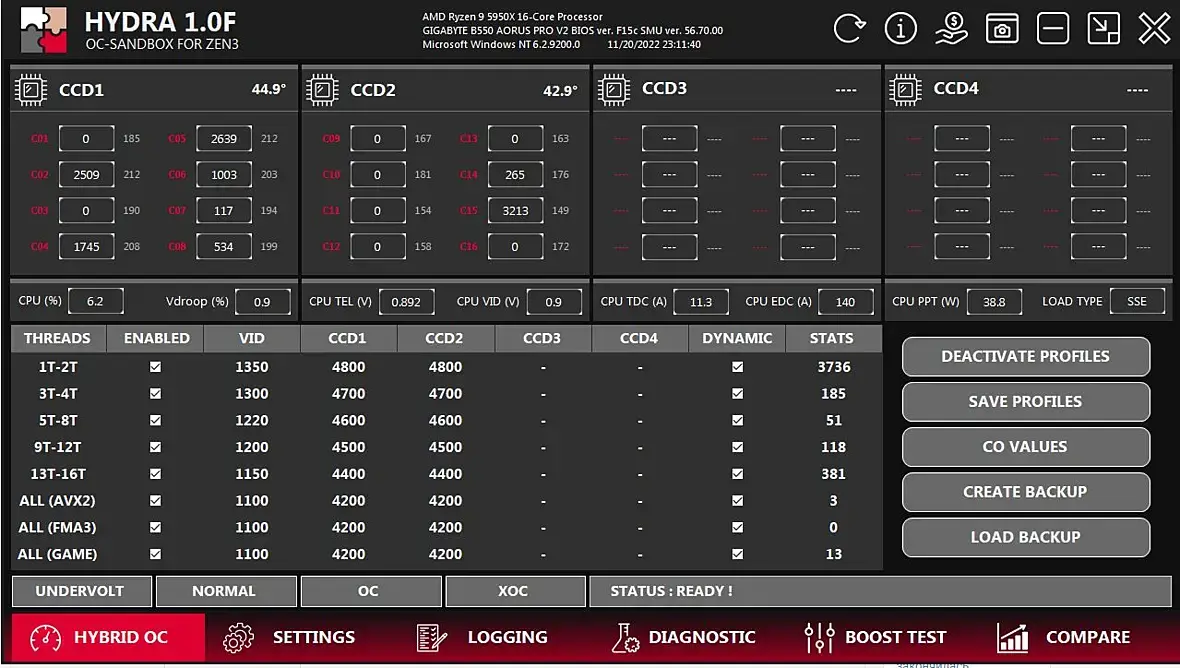The width and height of the screenshot is (1180, 668).
Task: Click the LOAD TYPE field showing SSE
Action: pyautogui.click(x=1137, y=301)
